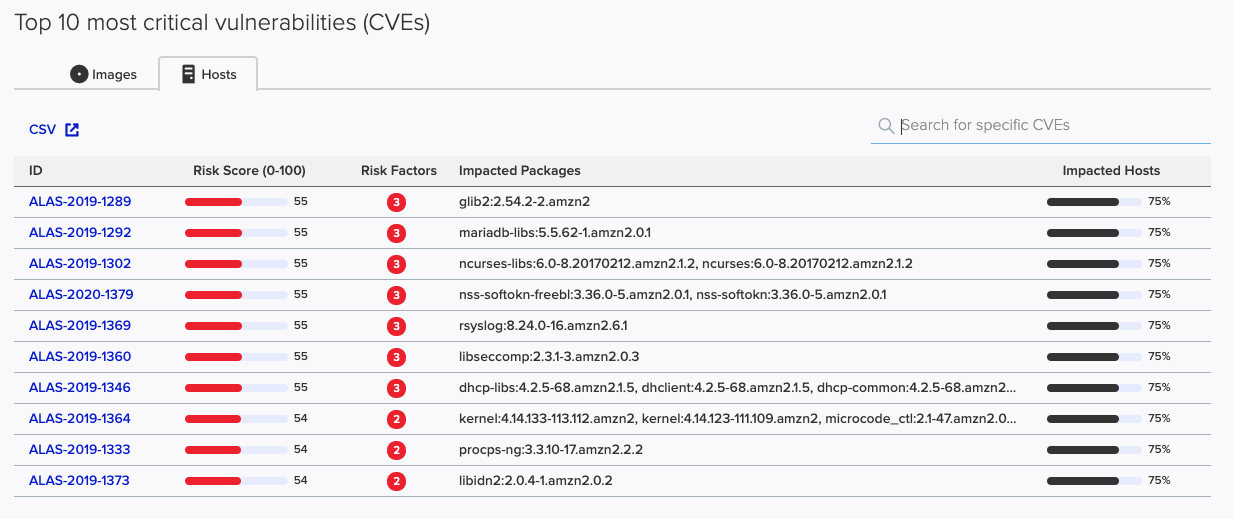Open the ALAS-2019-1289 vulnerability link
This screenshot has width=1233, height=519.
click(80, 202)
